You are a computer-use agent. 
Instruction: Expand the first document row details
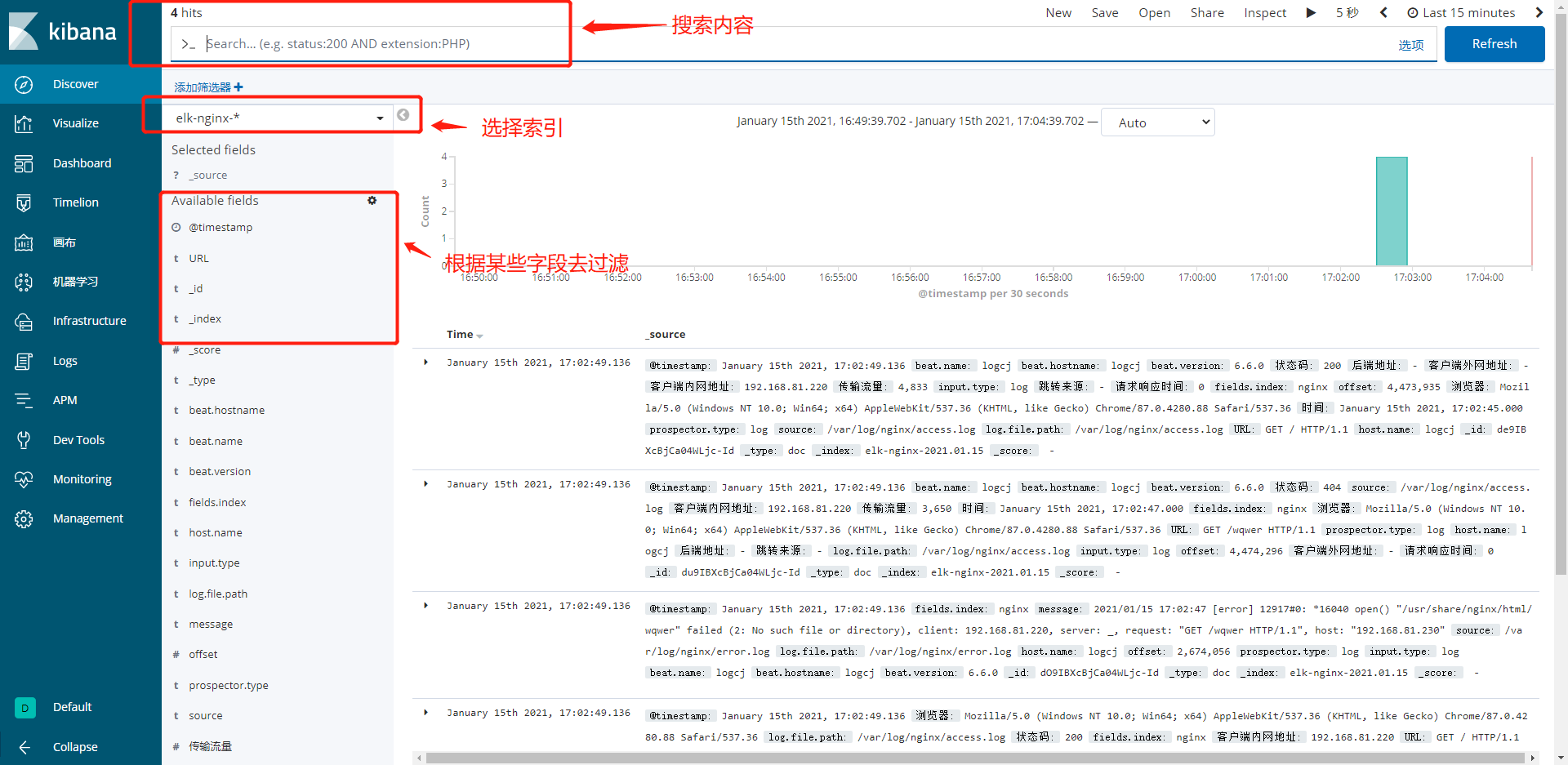click(425, 362)
